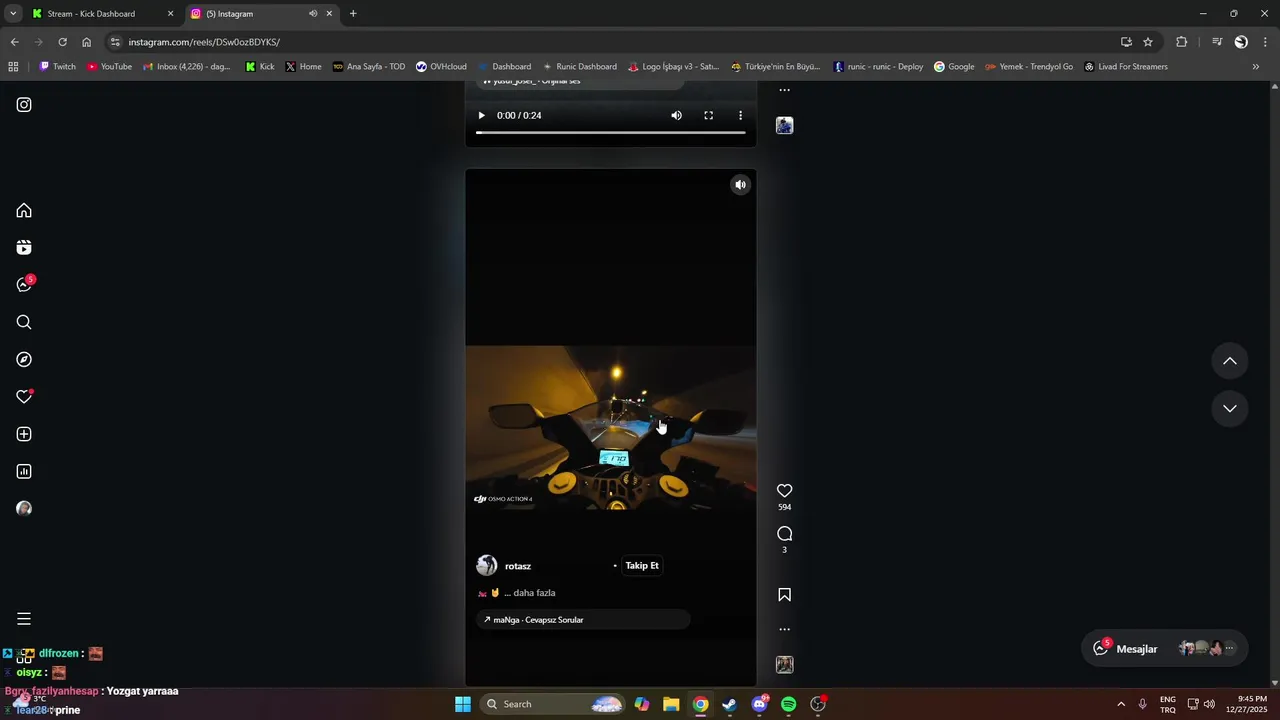Open Search in the Instagram sidebar
This screenshot has height=720, width=1280.
pyautogui.click(x=24, y=322)
